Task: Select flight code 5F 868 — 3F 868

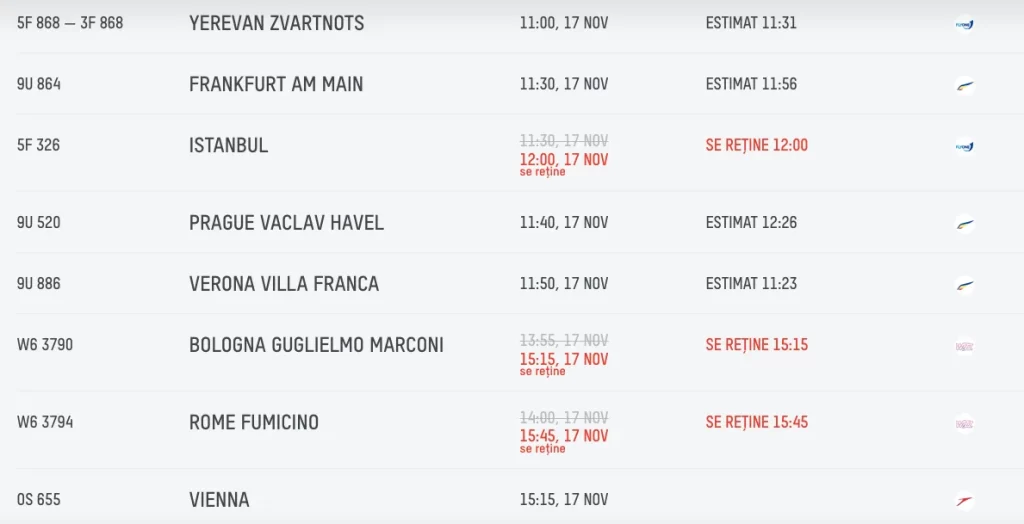Action: (70, 23)
